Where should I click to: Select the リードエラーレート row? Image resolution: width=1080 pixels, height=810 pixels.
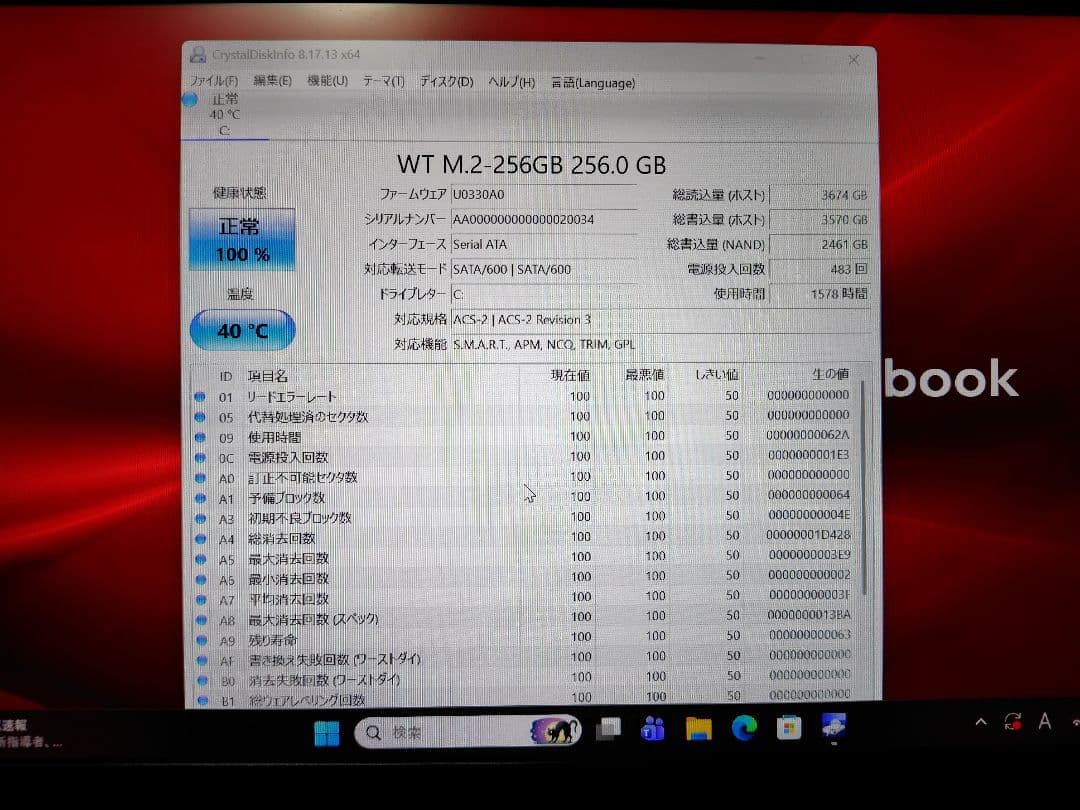[525, 397]
